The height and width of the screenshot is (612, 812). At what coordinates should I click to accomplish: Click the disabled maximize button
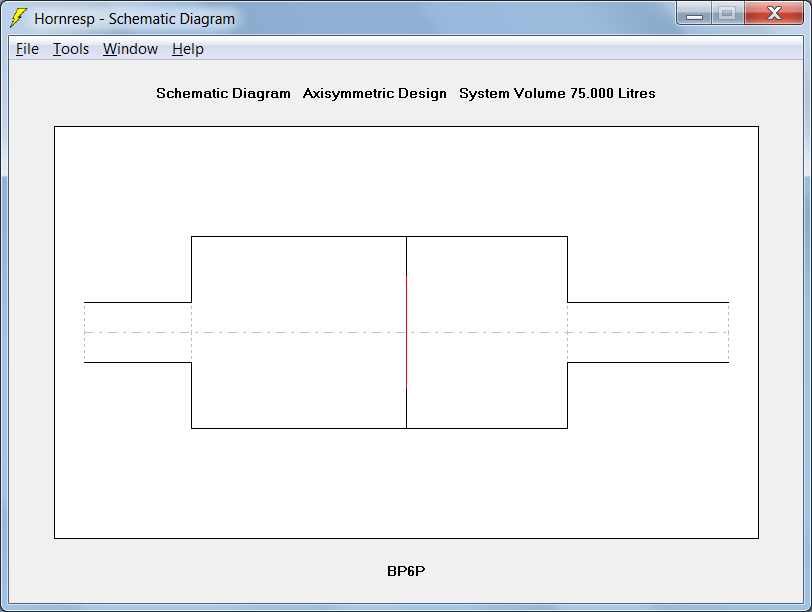tap(728, 13)
